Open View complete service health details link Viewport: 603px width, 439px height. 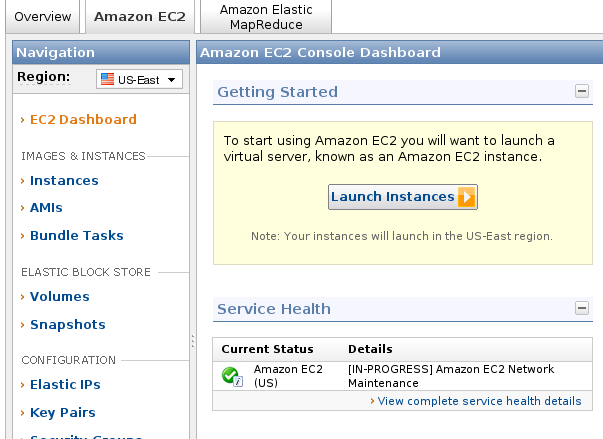[479, 401]
